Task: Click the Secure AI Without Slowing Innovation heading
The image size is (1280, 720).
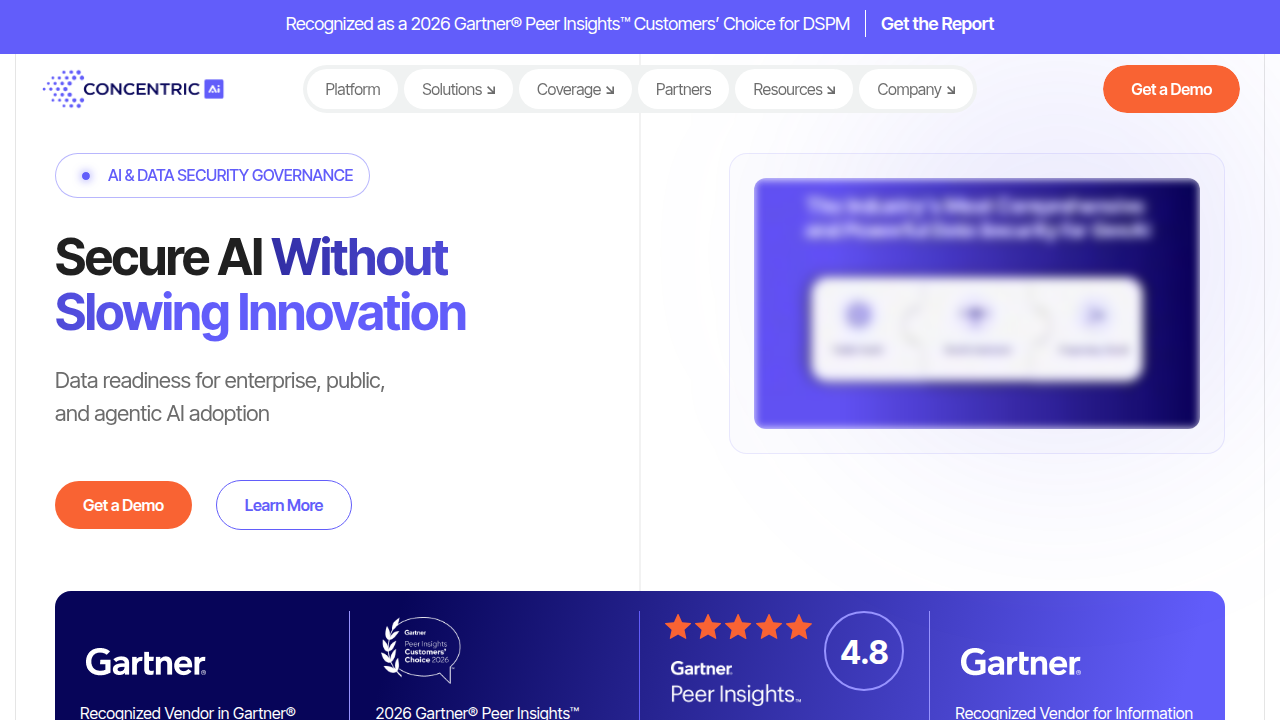Action: click(260, 285)
